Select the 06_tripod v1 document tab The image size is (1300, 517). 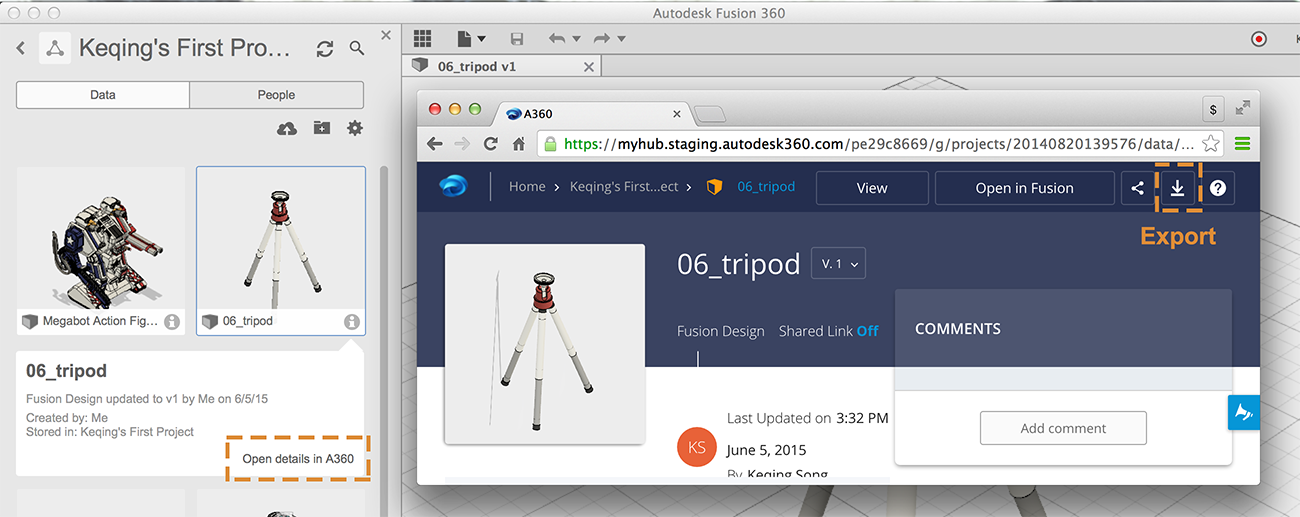pos(503,67)
